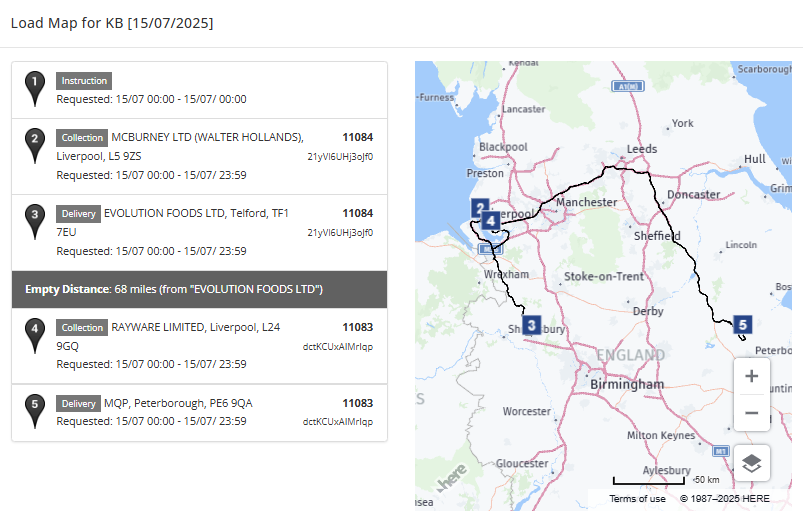Click order number 11084 on Evolution Foods row
The height and width of the screenshot is (515, 803).
click(x=357, y=213)
